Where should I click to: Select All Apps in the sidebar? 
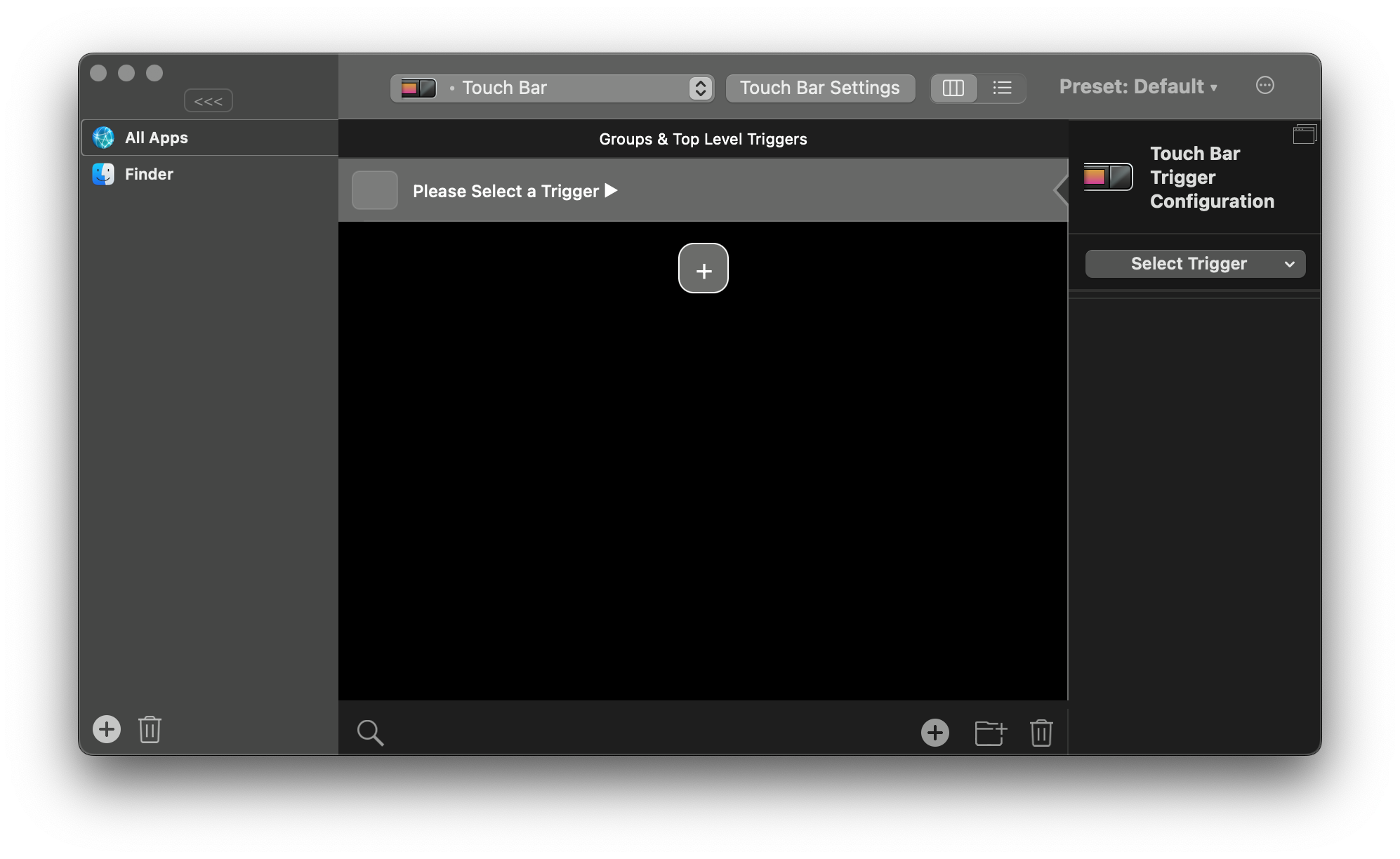point(211,138)
